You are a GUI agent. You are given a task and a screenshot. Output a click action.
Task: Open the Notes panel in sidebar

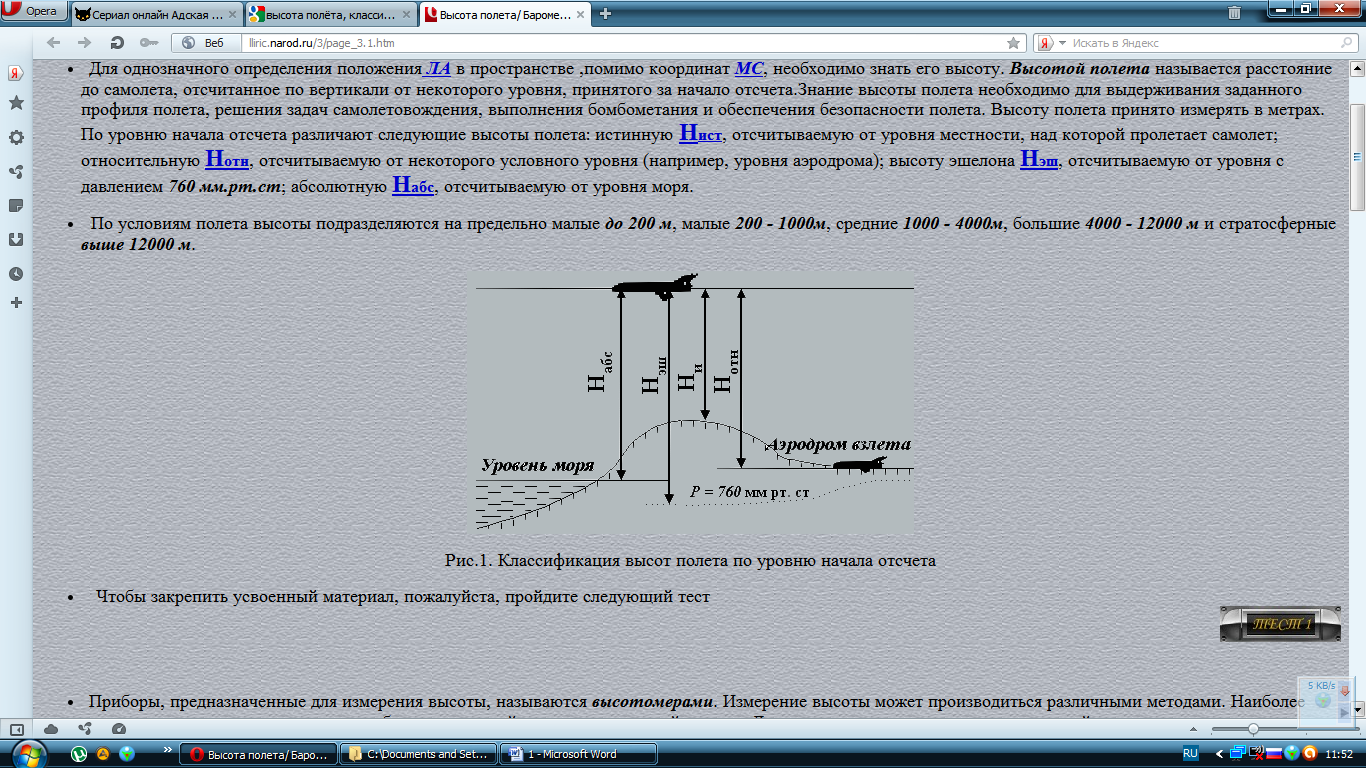pos(16,205)
